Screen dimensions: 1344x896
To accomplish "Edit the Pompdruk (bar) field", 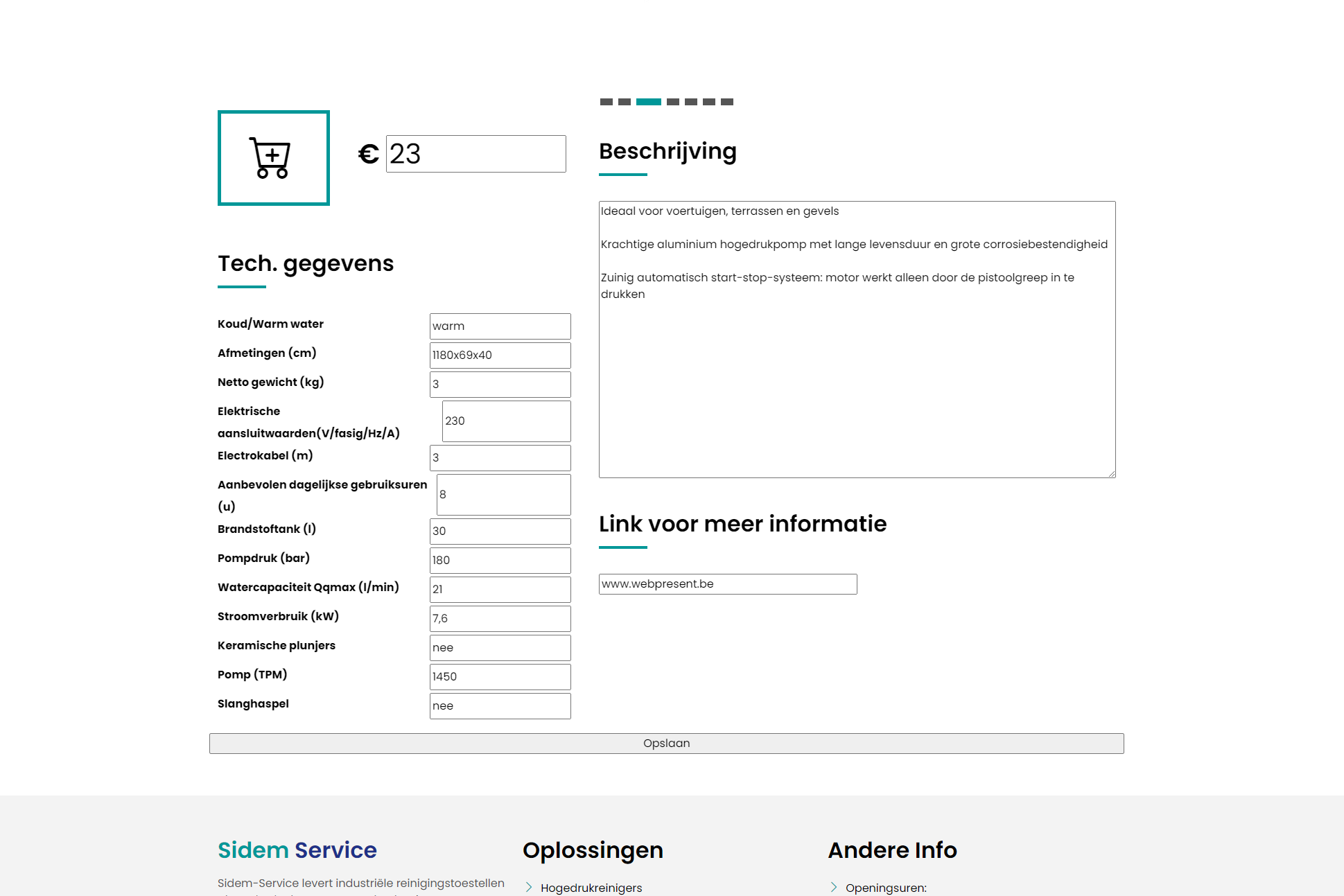I will coord(500,561).
